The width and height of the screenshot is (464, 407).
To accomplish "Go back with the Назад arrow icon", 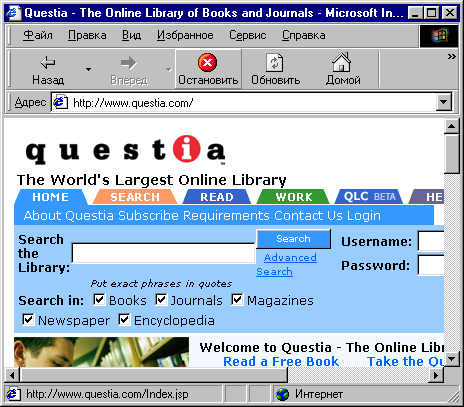I will tap(48, 62).
